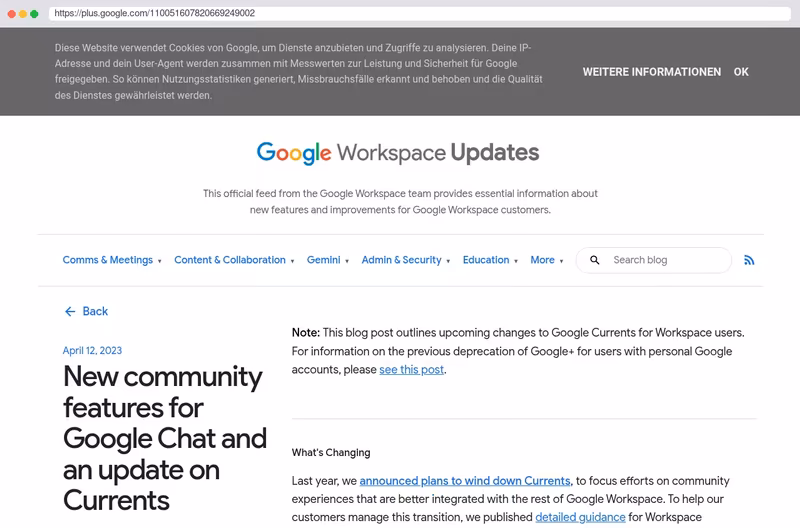Click the green maximize window dot
The image size is (800, 528).
tap(34, 14)
